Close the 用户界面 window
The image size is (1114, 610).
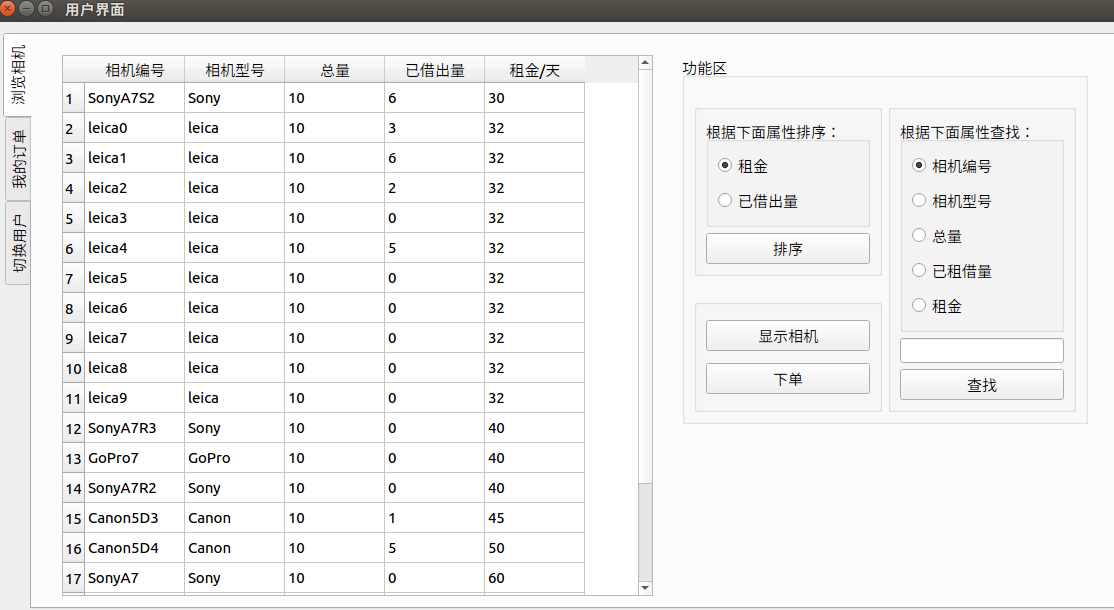coord(9,9)
